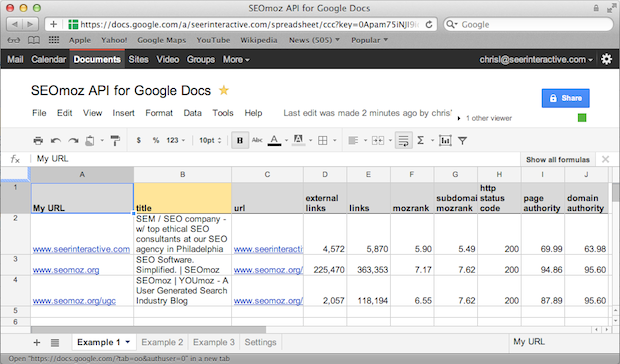Open the Insert menu
620x364 pixels.
click(x=123, y=113)
